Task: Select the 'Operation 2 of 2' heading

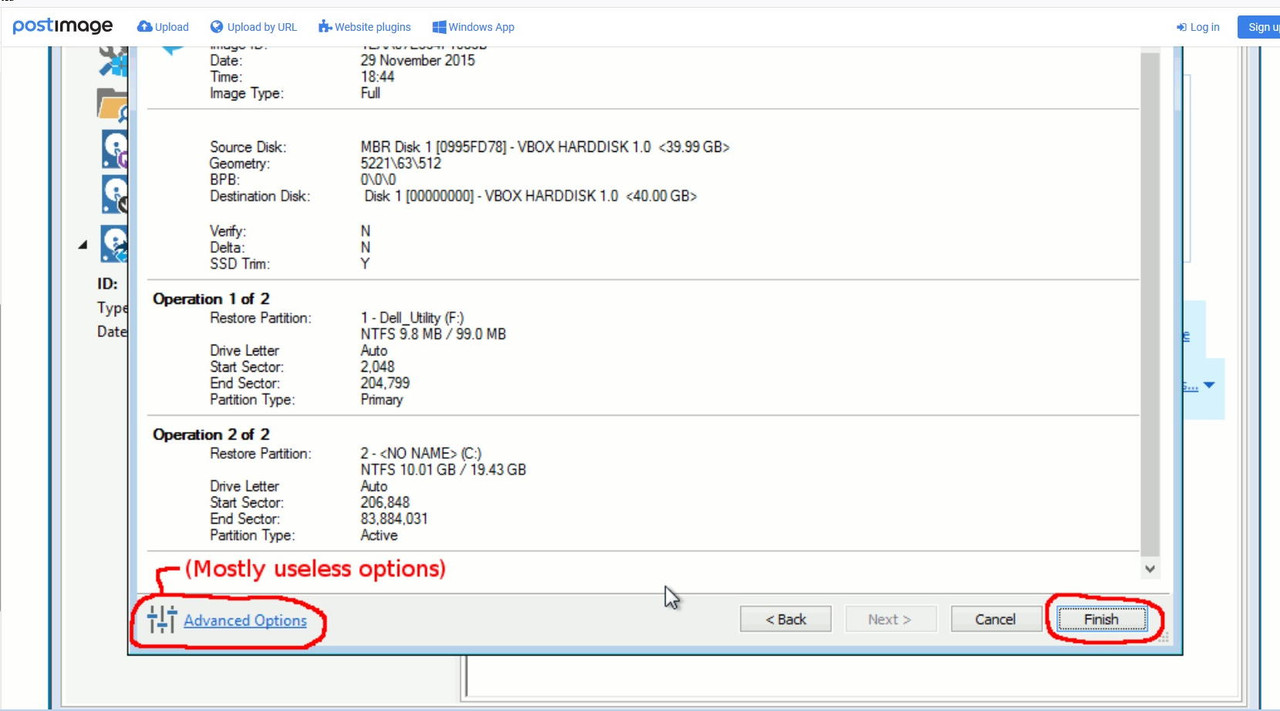Action: [211, 435]
